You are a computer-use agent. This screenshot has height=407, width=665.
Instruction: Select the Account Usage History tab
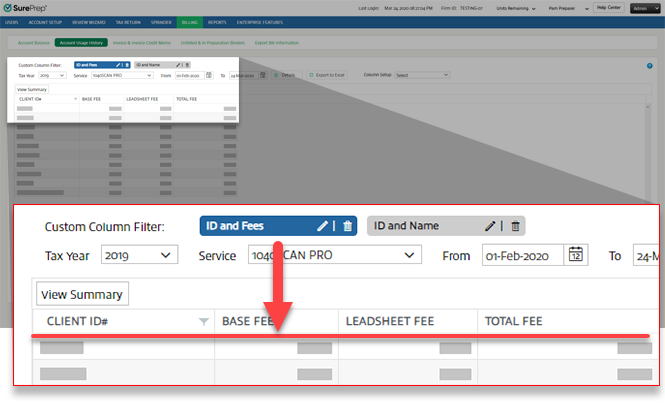point(81,43)
